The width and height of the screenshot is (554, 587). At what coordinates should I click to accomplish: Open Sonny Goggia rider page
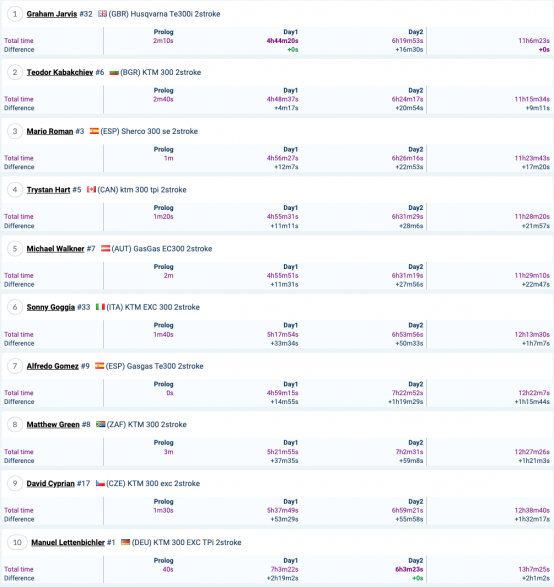pos(51,307)
